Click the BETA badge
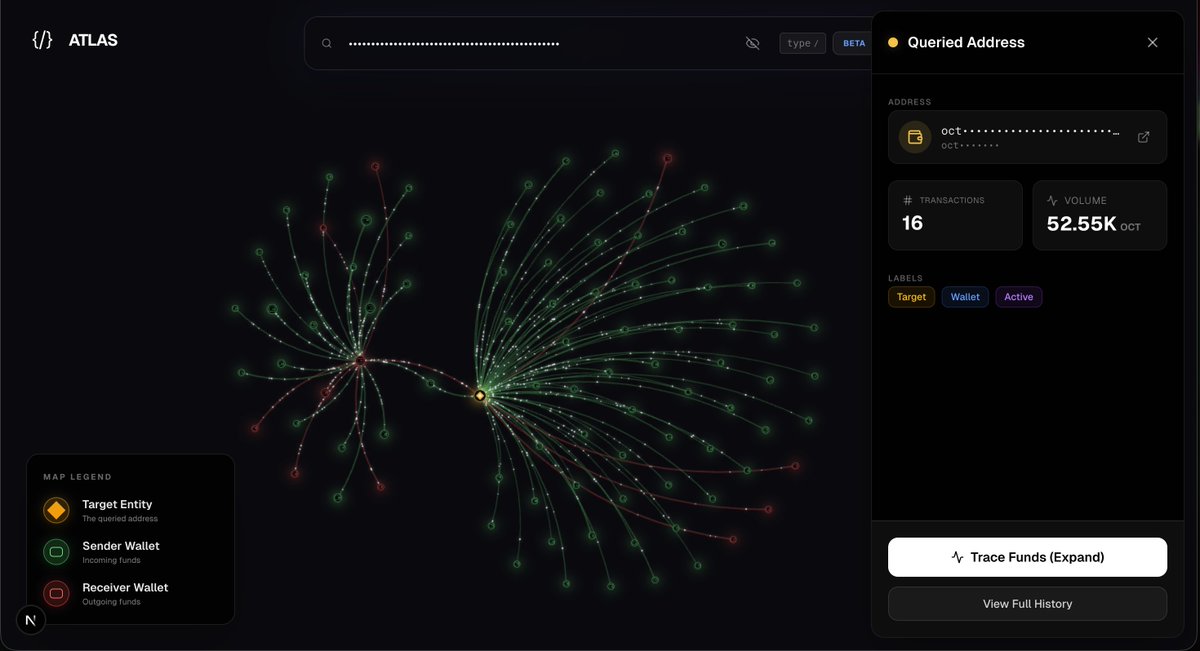 point(854,43)
